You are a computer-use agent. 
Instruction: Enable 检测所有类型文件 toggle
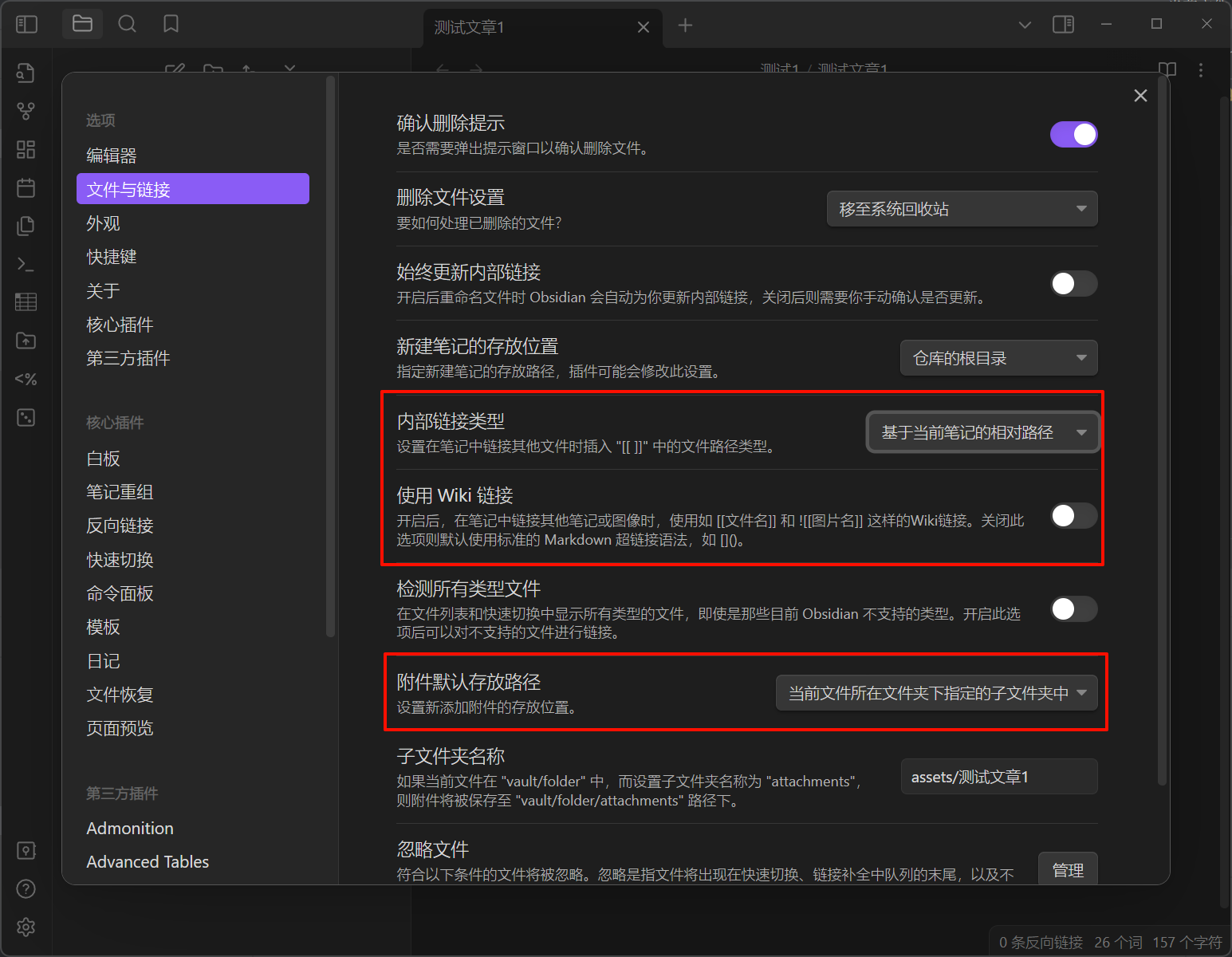(1073, 609)
